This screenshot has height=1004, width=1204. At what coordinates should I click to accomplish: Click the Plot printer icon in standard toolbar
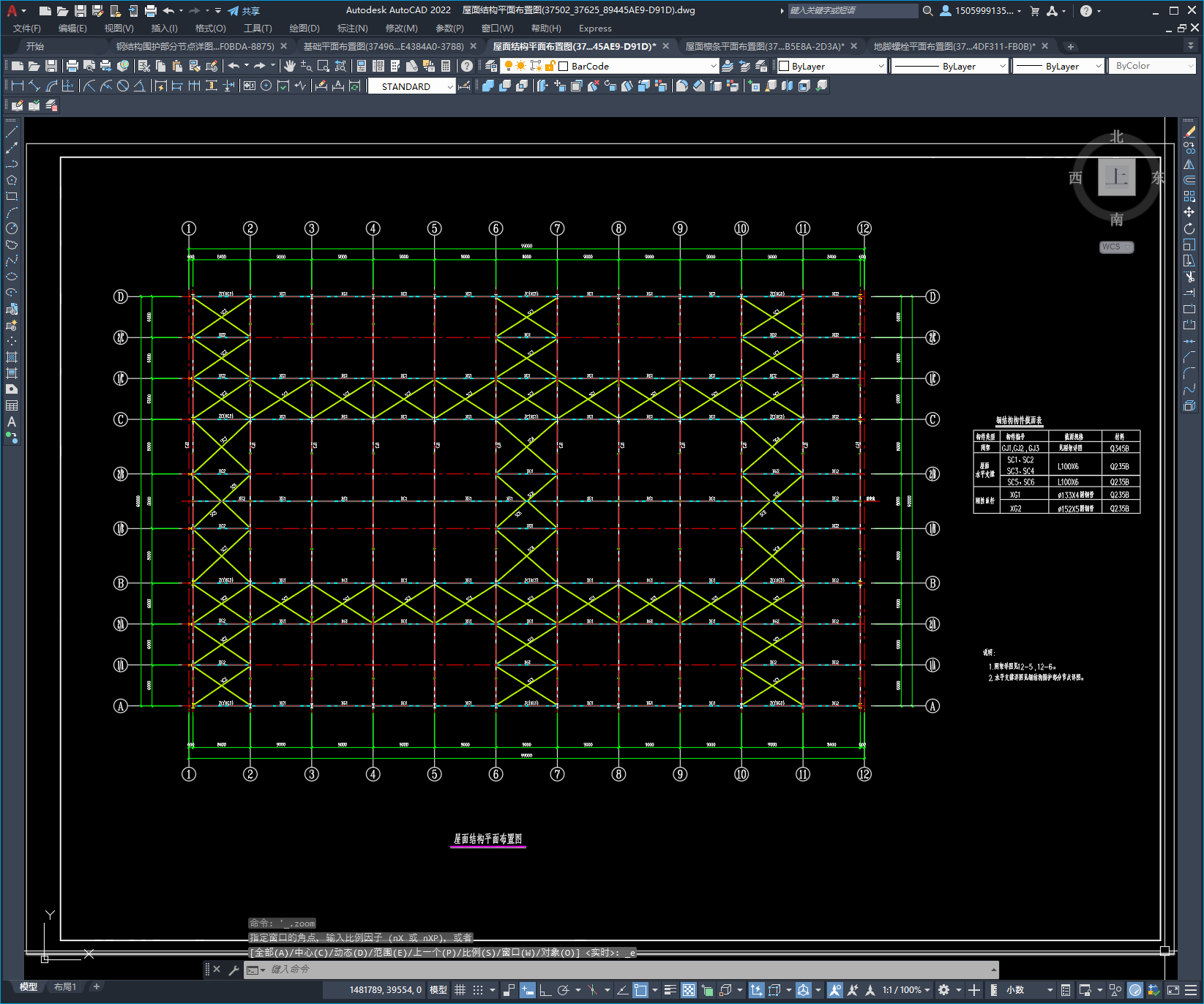pyautogui.click(x=72, y=66)
